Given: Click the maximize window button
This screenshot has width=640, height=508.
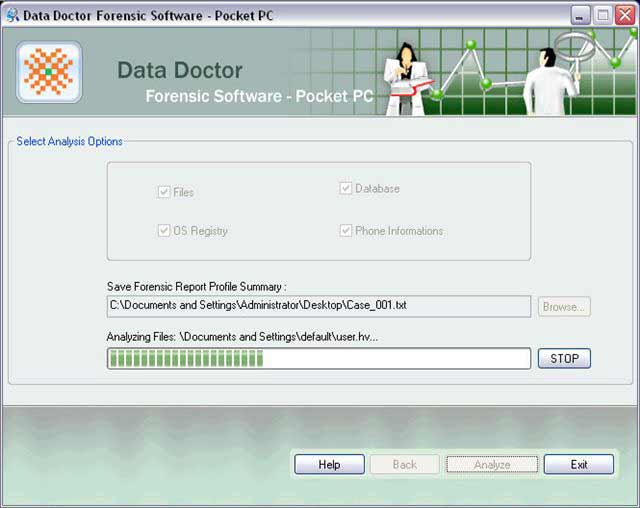Looking at the screenshot, I should pyautogui.click(x=602, y=16).
